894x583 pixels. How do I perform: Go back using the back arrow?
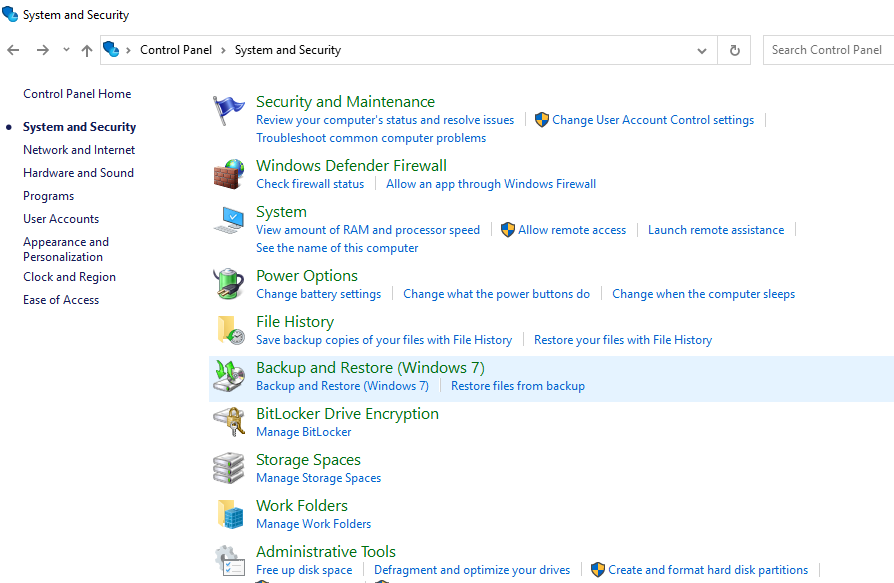coord(13,50)
